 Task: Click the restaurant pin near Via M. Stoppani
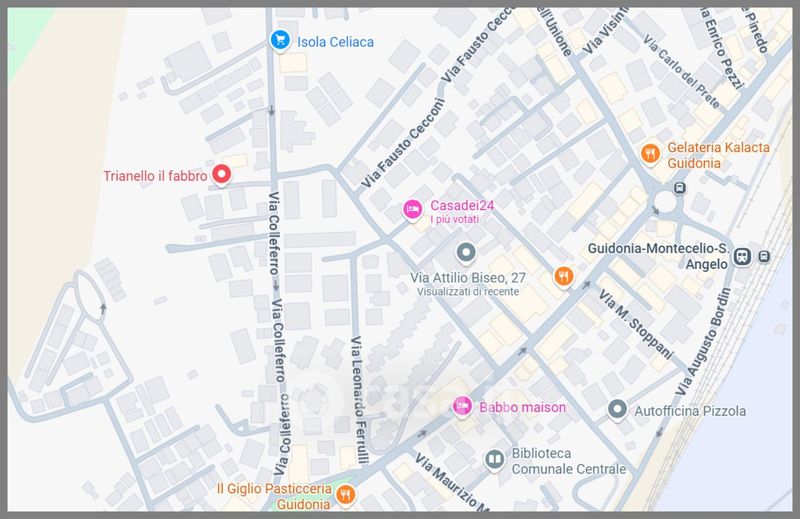point(563,278)
